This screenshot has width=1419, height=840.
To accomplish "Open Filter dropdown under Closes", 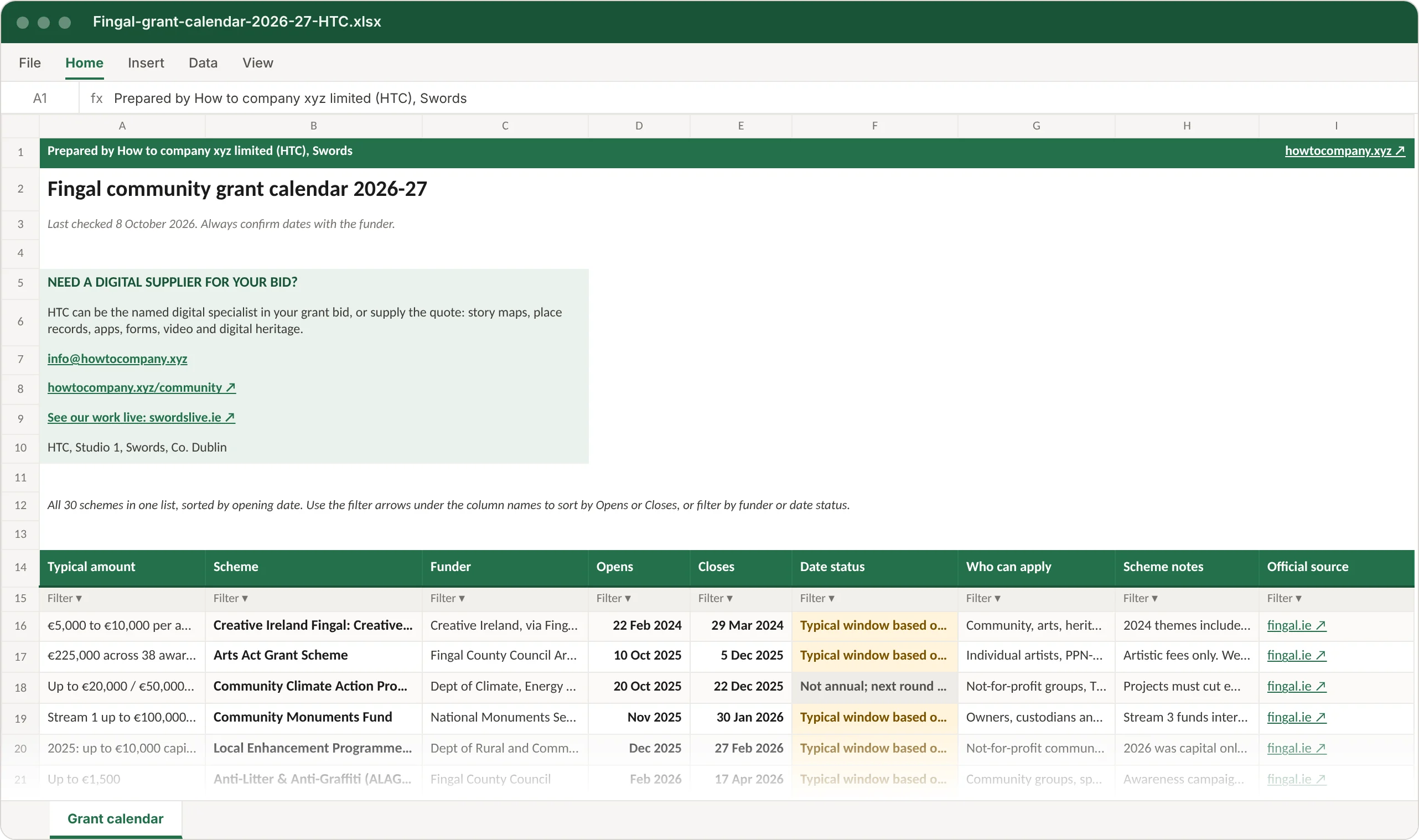I will click(x=716, y=598).
